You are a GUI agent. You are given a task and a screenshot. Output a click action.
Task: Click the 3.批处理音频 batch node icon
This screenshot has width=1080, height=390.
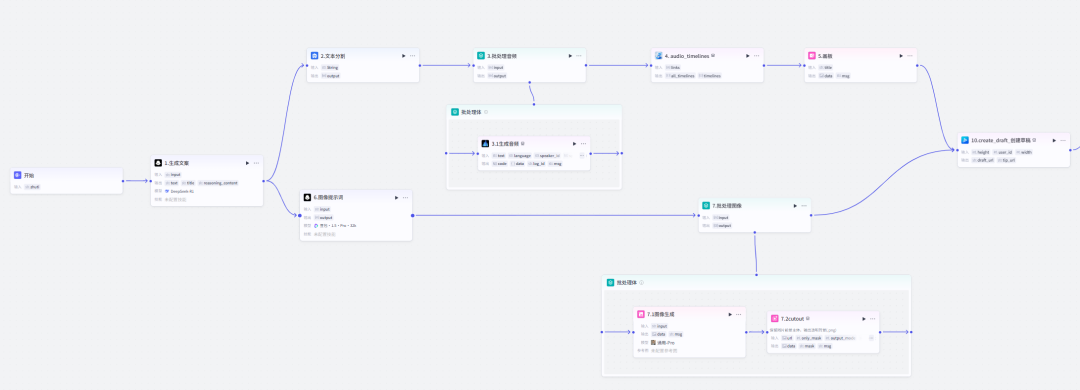(481, 56)
